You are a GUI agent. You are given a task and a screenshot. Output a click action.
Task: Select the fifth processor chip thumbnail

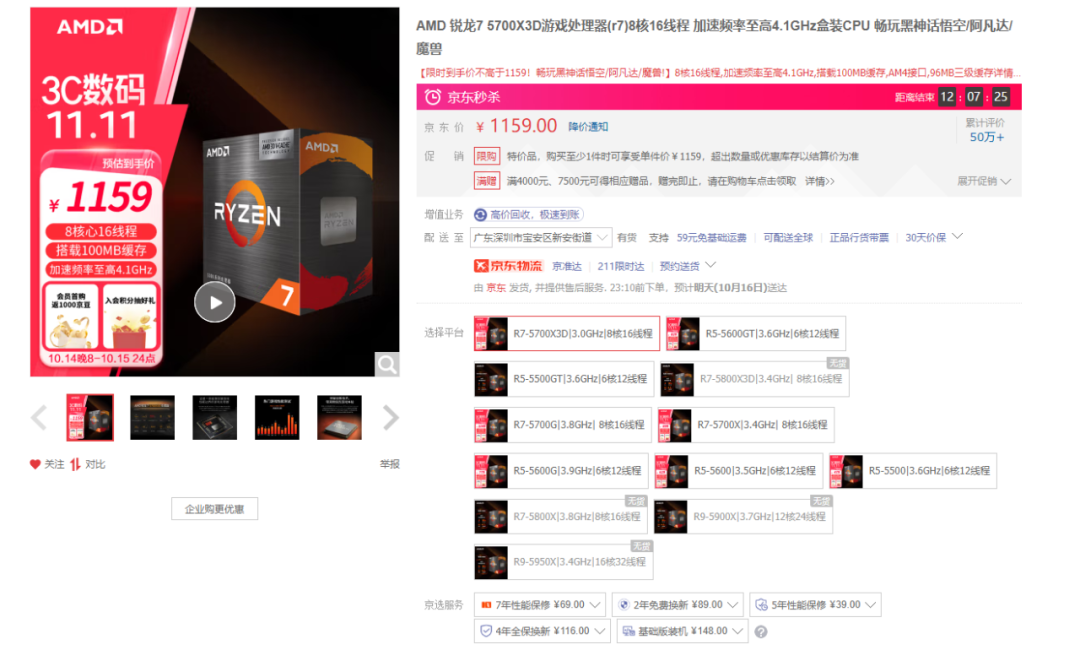pos(339,417)
